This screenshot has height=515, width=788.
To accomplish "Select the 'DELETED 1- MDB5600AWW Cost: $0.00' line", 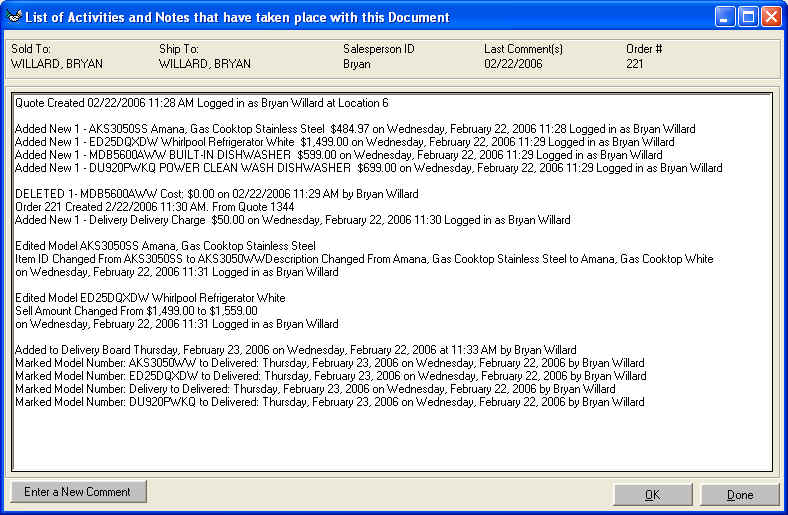I will pyautogui.click(x=217, y=194).
